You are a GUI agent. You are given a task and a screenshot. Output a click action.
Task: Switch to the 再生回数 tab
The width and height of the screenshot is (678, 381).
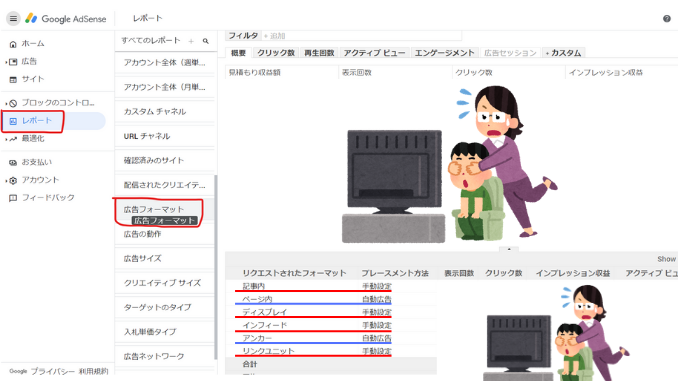319,53
